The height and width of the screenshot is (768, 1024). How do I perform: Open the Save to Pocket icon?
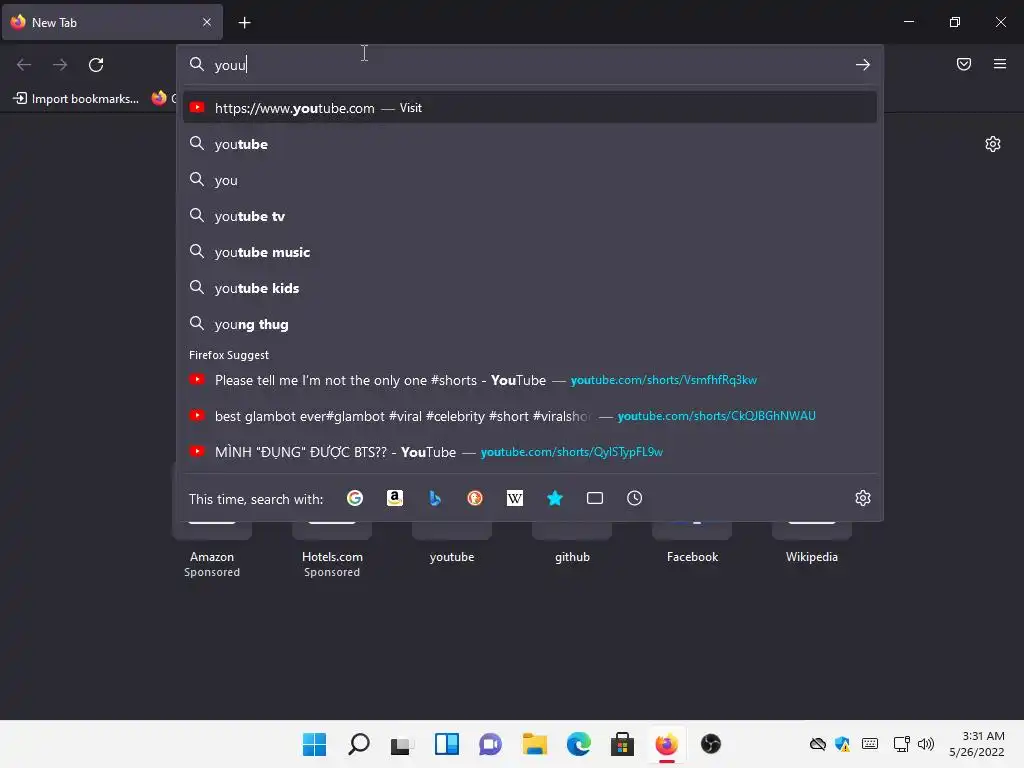963,64
